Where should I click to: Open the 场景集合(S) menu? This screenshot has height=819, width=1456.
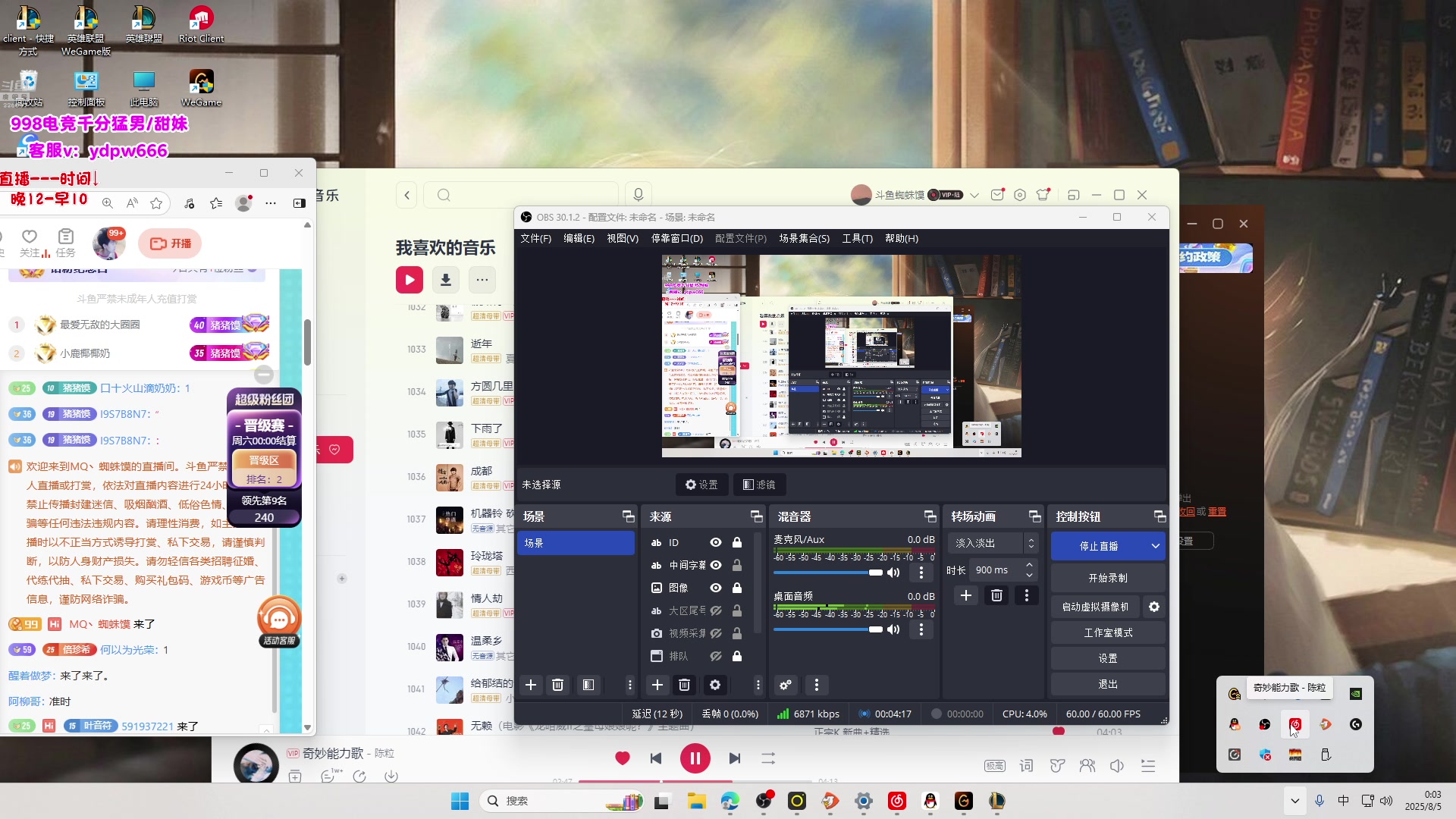(804, 238)
